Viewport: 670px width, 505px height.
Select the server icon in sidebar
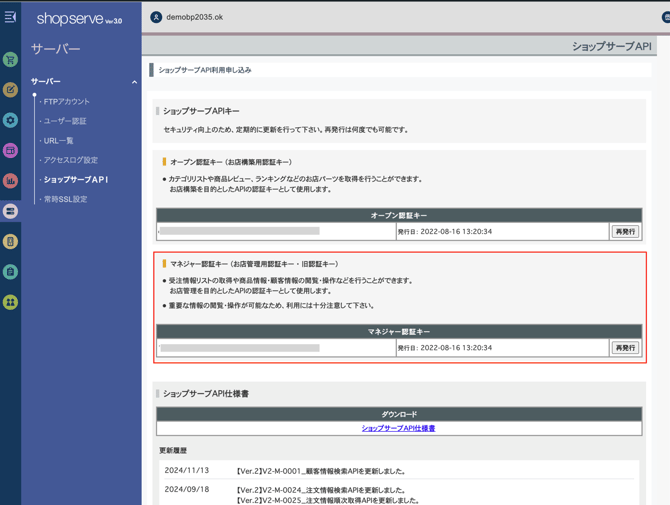(10, 211)
